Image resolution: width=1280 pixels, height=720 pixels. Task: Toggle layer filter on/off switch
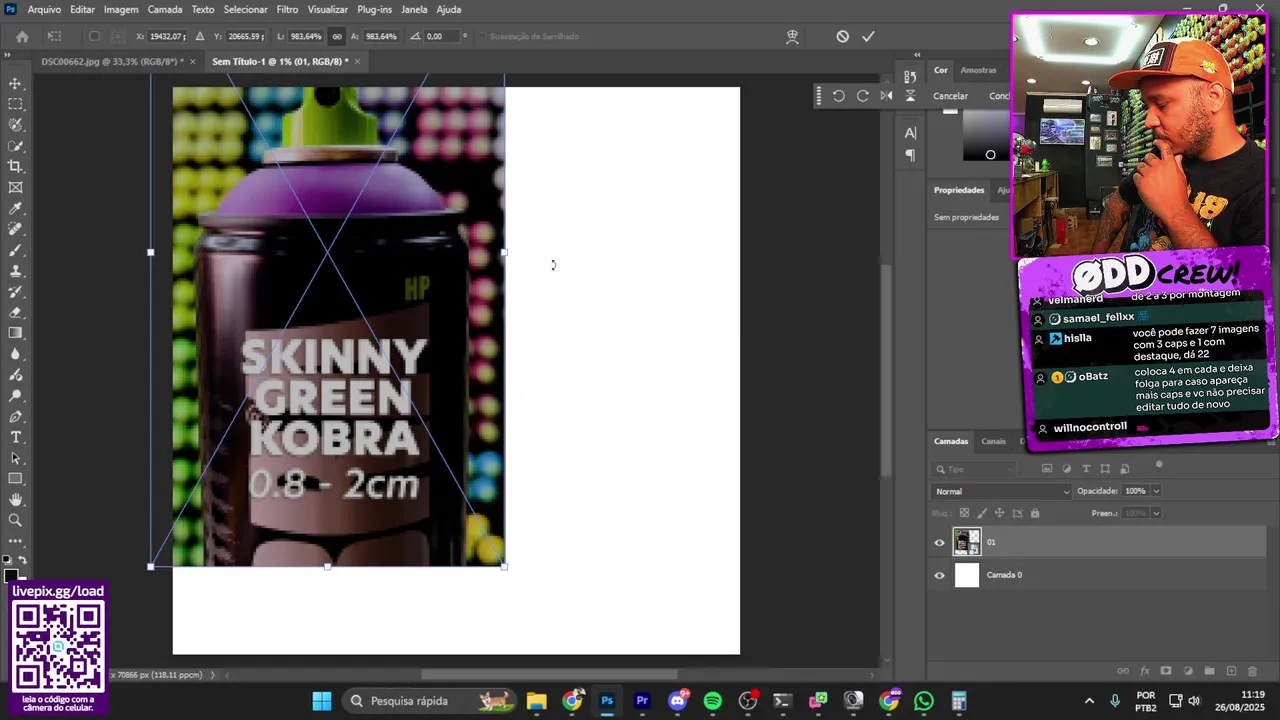coord(1159,465)
